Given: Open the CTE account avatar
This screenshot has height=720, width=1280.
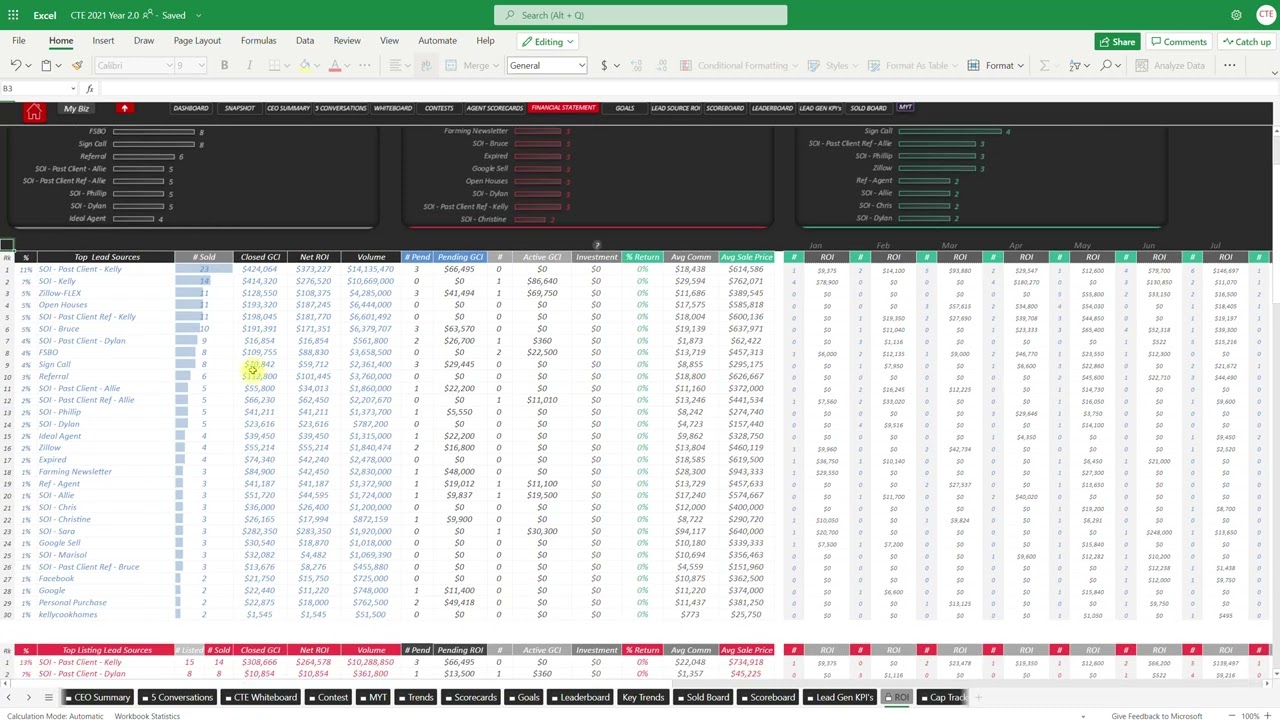Looking at the screenshot, I should coord(1266,15).
